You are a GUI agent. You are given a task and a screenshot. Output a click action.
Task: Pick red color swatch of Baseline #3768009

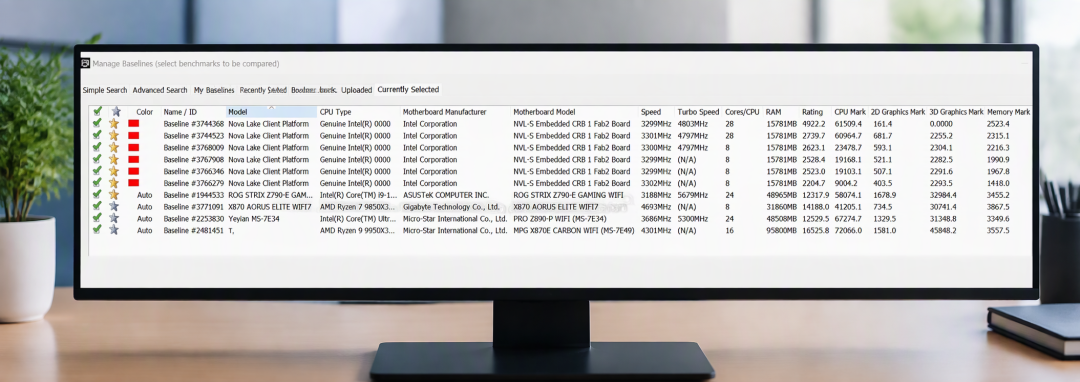(x=134, y=147)
